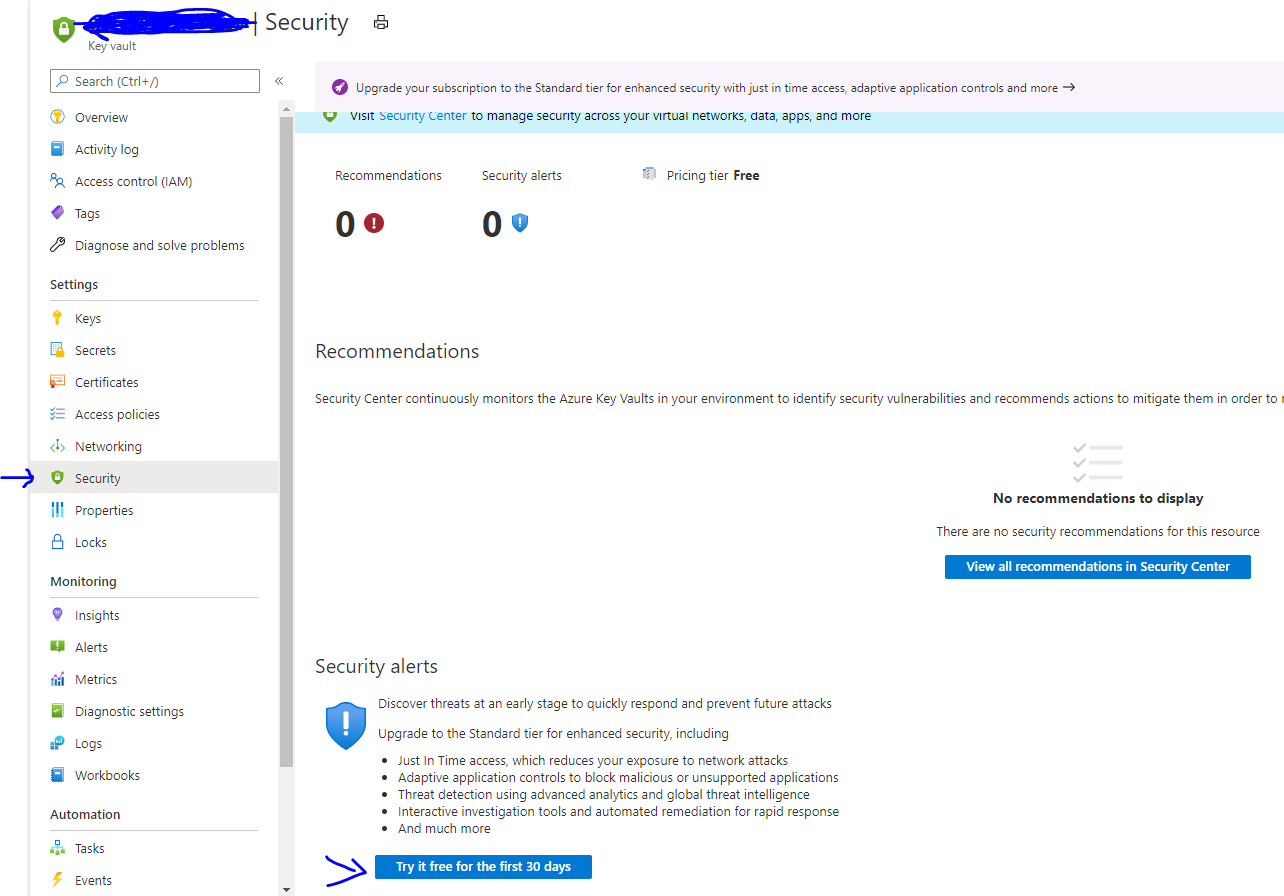Click the Events lightning bolt icon
Image resolution: width=1284 pixels, height=896 pixels.
(x=57, y=880)
